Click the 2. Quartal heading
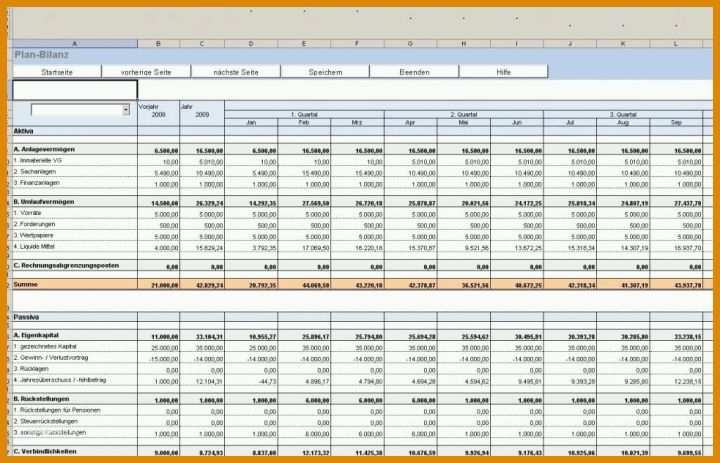Image resolution: width=720 pixels, height=463 pixels. tap(464, 114)
